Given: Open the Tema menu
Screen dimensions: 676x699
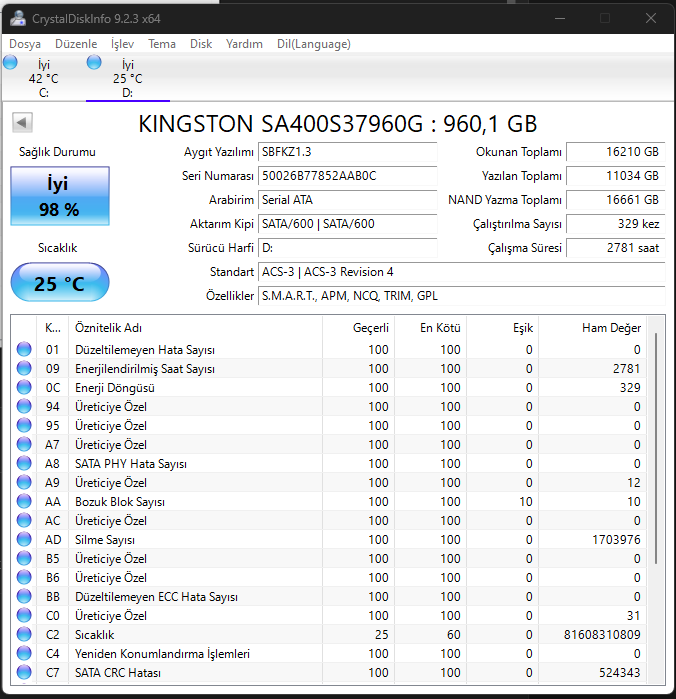Looking at the screenshot, I should (162, 44).
